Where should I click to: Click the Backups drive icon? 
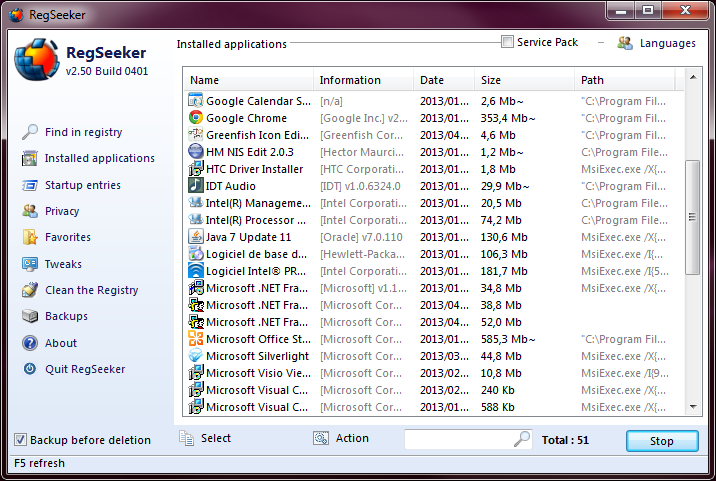[30, 316]
